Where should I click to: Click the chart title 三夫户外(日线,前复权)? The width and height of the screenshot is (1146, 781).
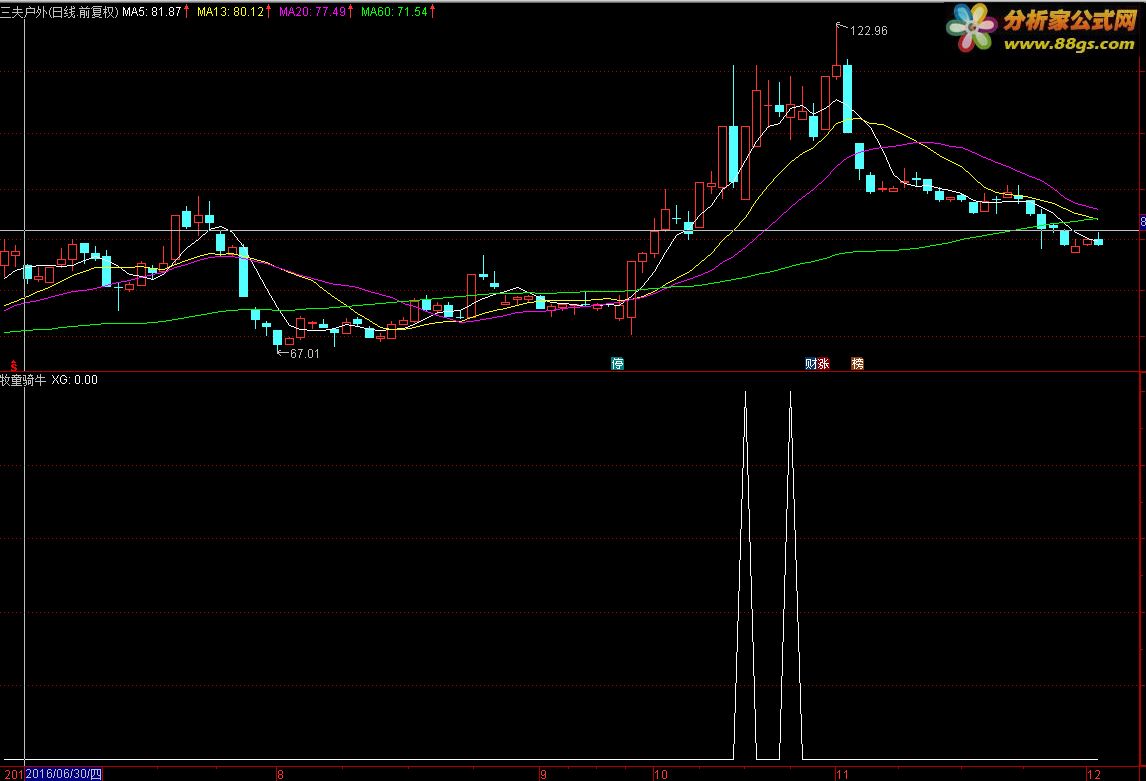(59, 12)
